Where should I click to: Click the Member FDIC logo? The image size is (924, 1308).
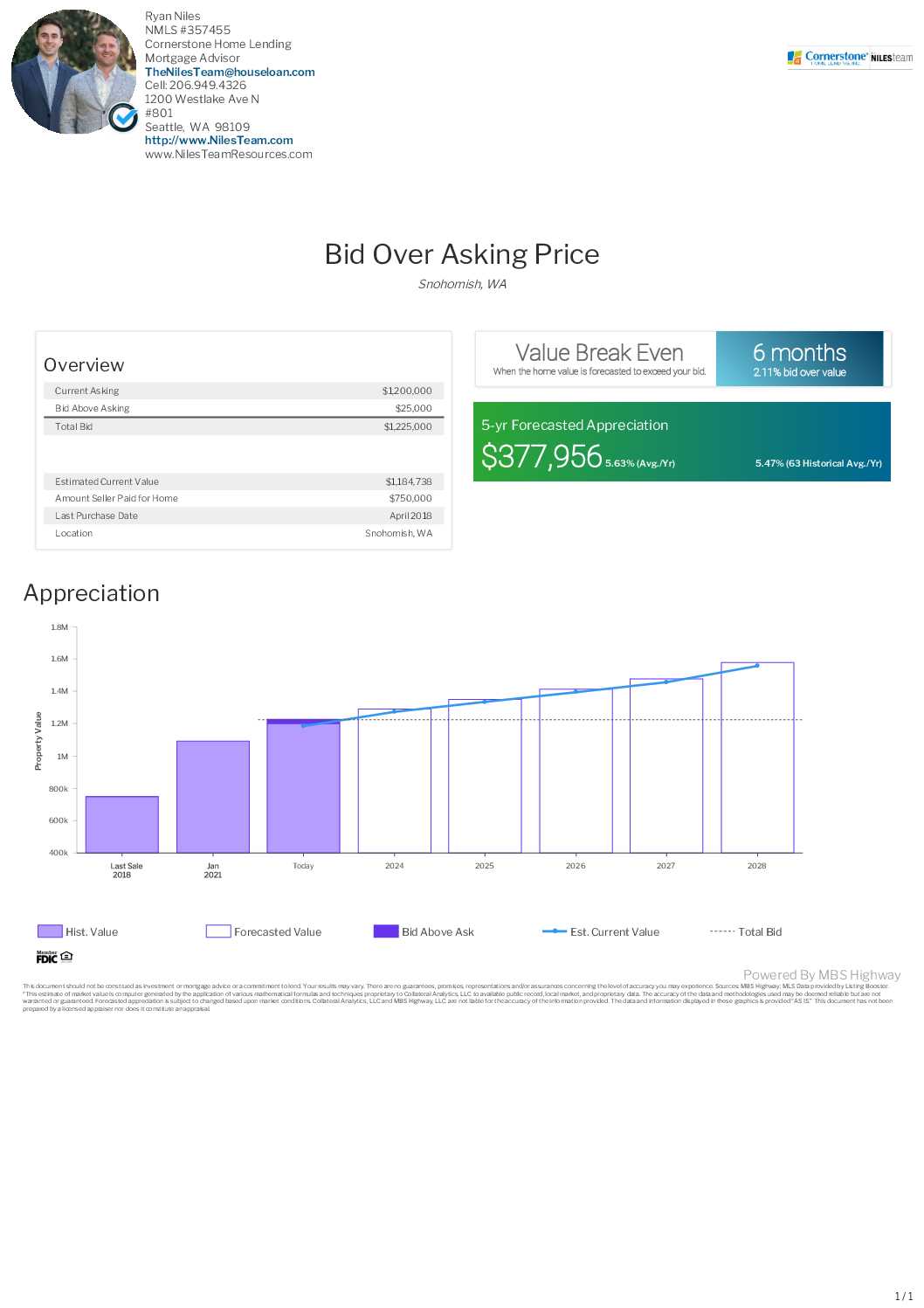46,957
